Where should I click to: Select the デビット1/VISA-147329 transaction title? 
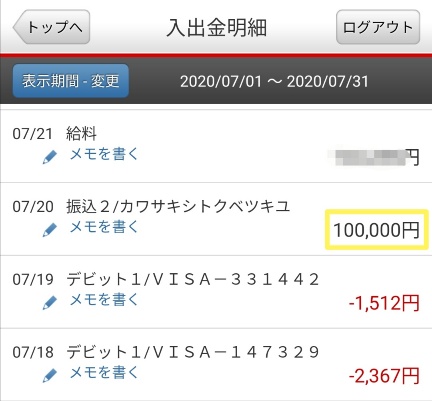(x=193, y=352)
